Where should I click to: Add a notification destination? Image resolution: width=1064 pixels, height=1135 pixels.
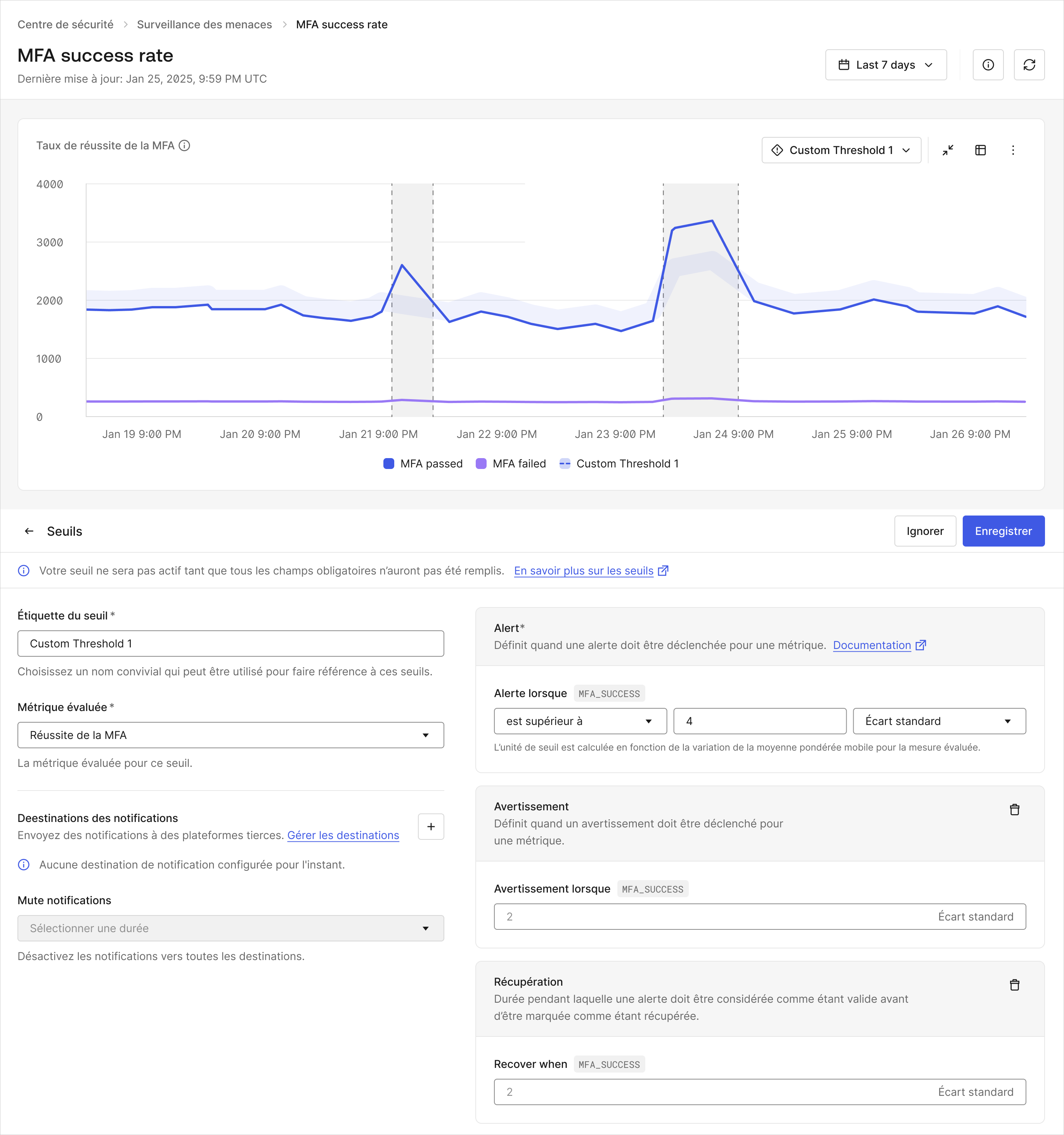431,826
